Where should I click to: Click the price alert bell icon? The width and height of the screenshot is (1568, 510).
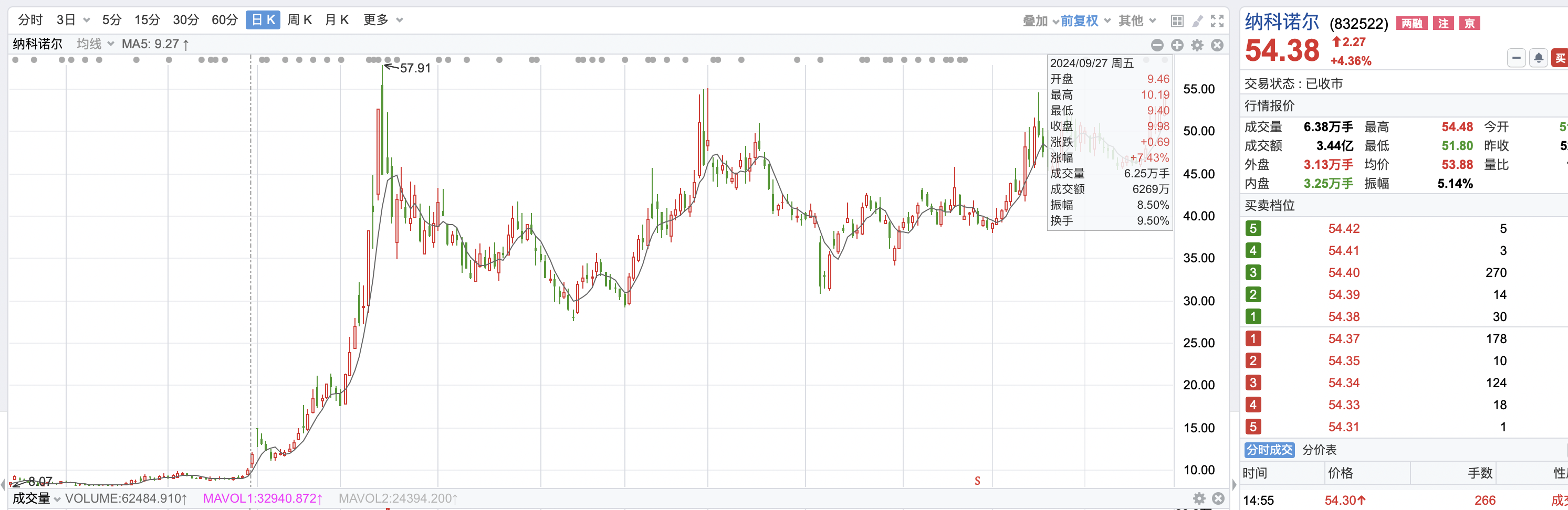[1538, 58]
